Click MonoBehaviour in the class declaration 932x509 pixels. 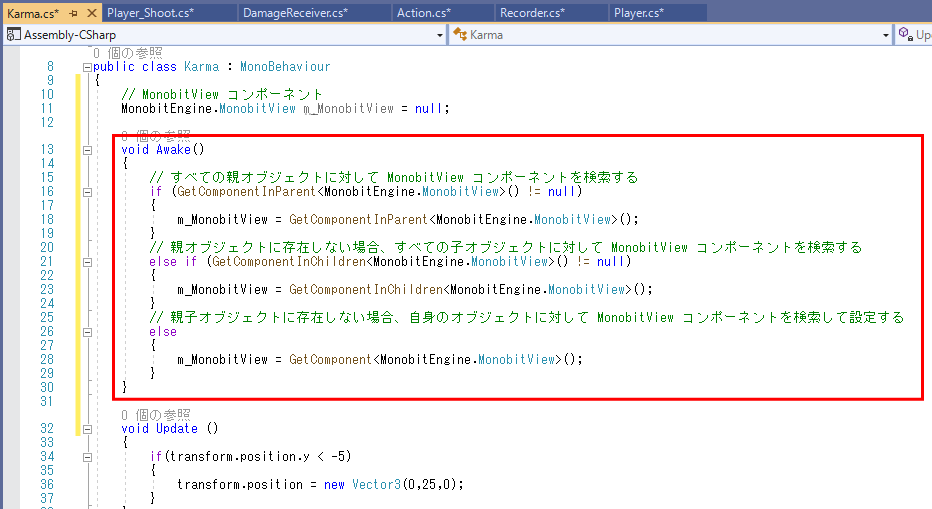click(285, 67)
